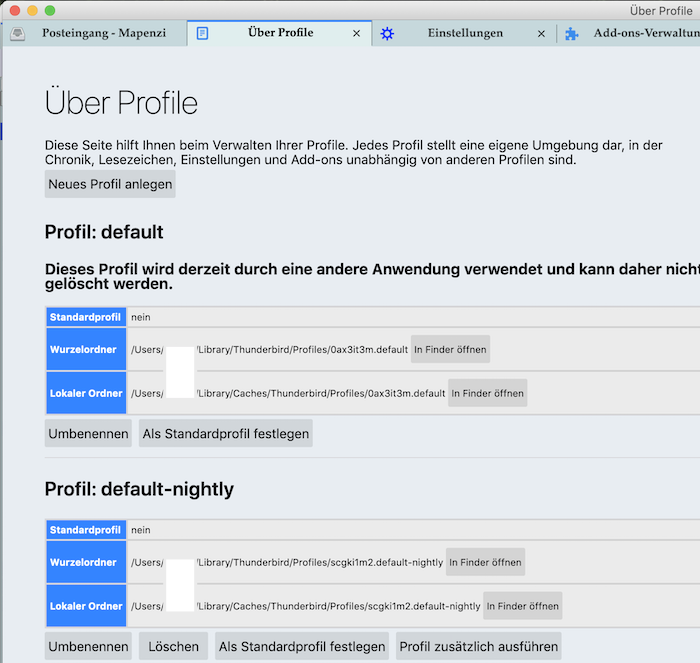700x663 pixels.
Task: Open default profile Lokaler Ordner in Finder
Action: [487, 393]
